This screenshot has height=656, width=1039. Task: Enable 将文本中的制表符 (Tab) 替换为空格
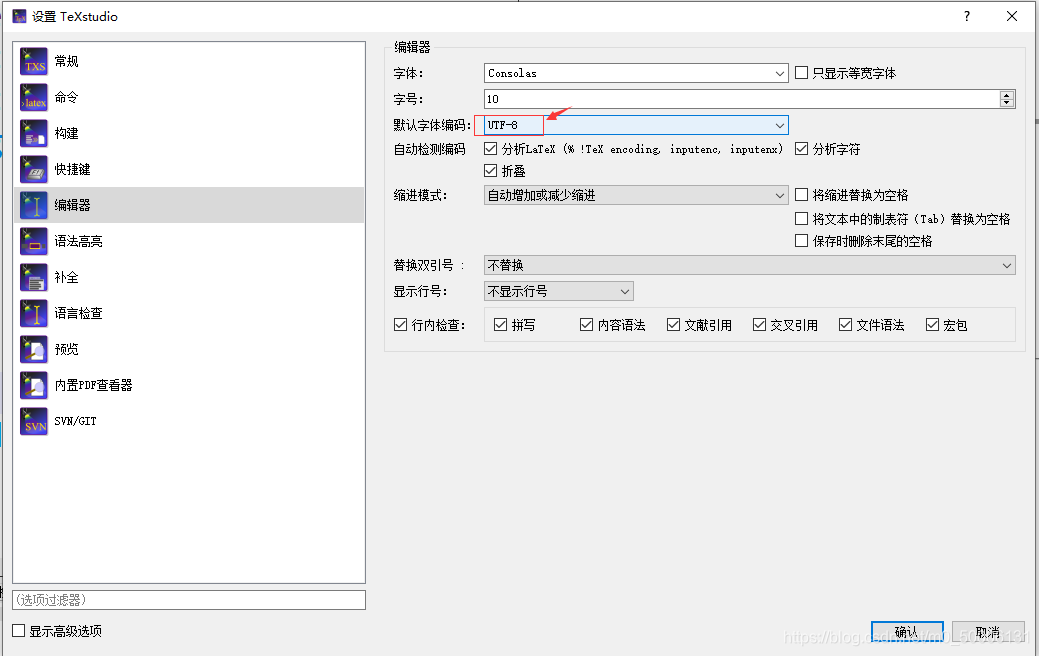pyautogui.click(x=801, y=219)
